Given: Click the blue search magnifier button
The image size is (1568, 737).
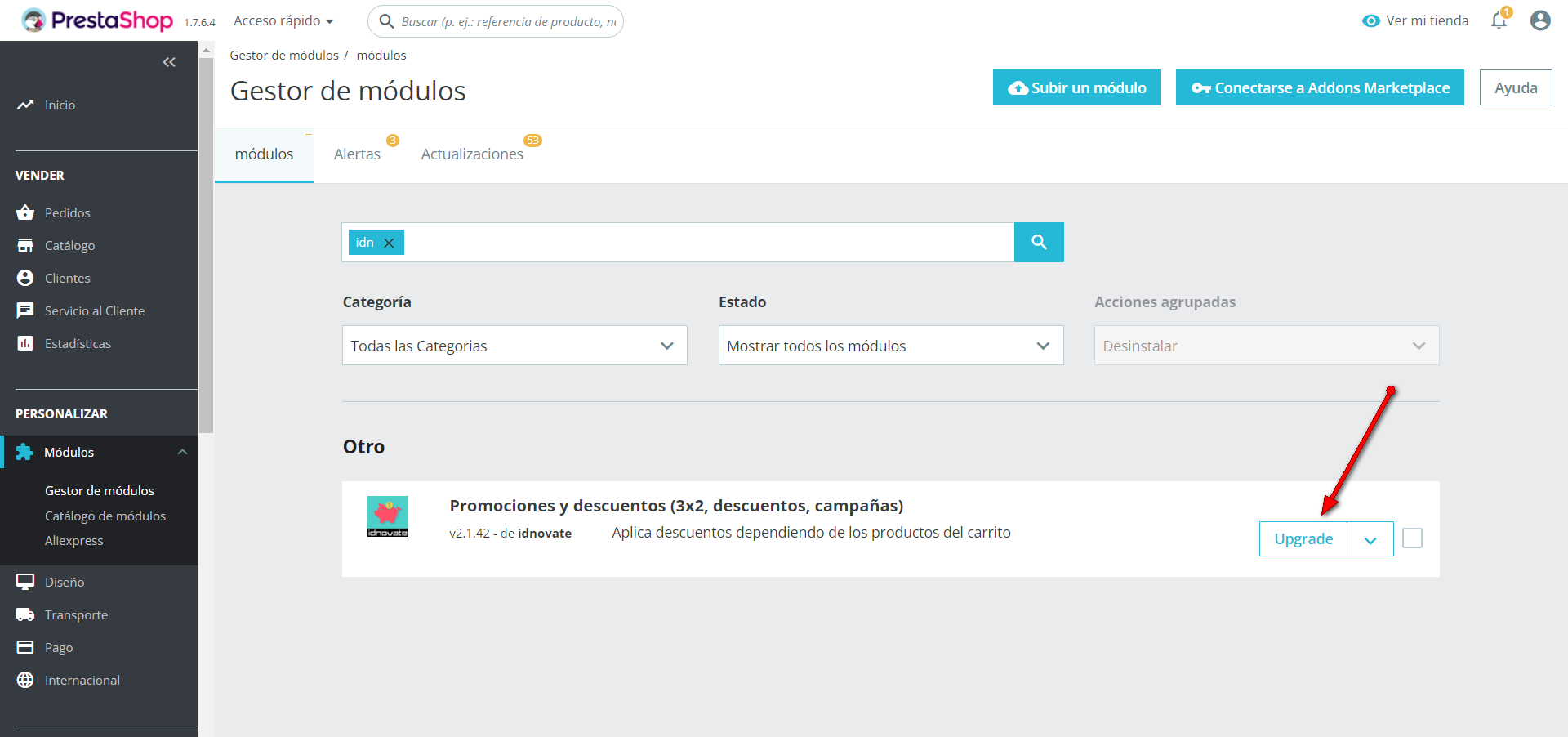Looking at the screenshot, I should [x=1039, y=242].
